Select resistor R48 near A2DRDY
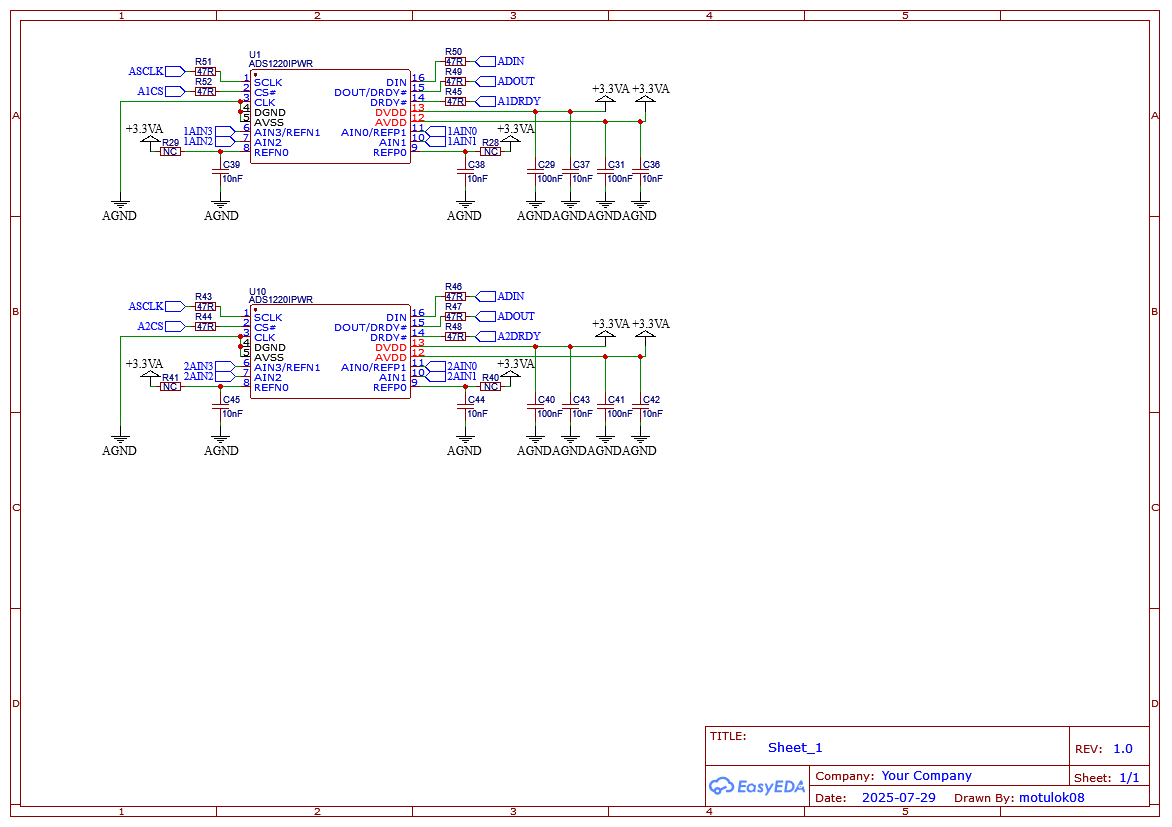1172x827 pixels. pyautogui.click(x=455, y=336)
